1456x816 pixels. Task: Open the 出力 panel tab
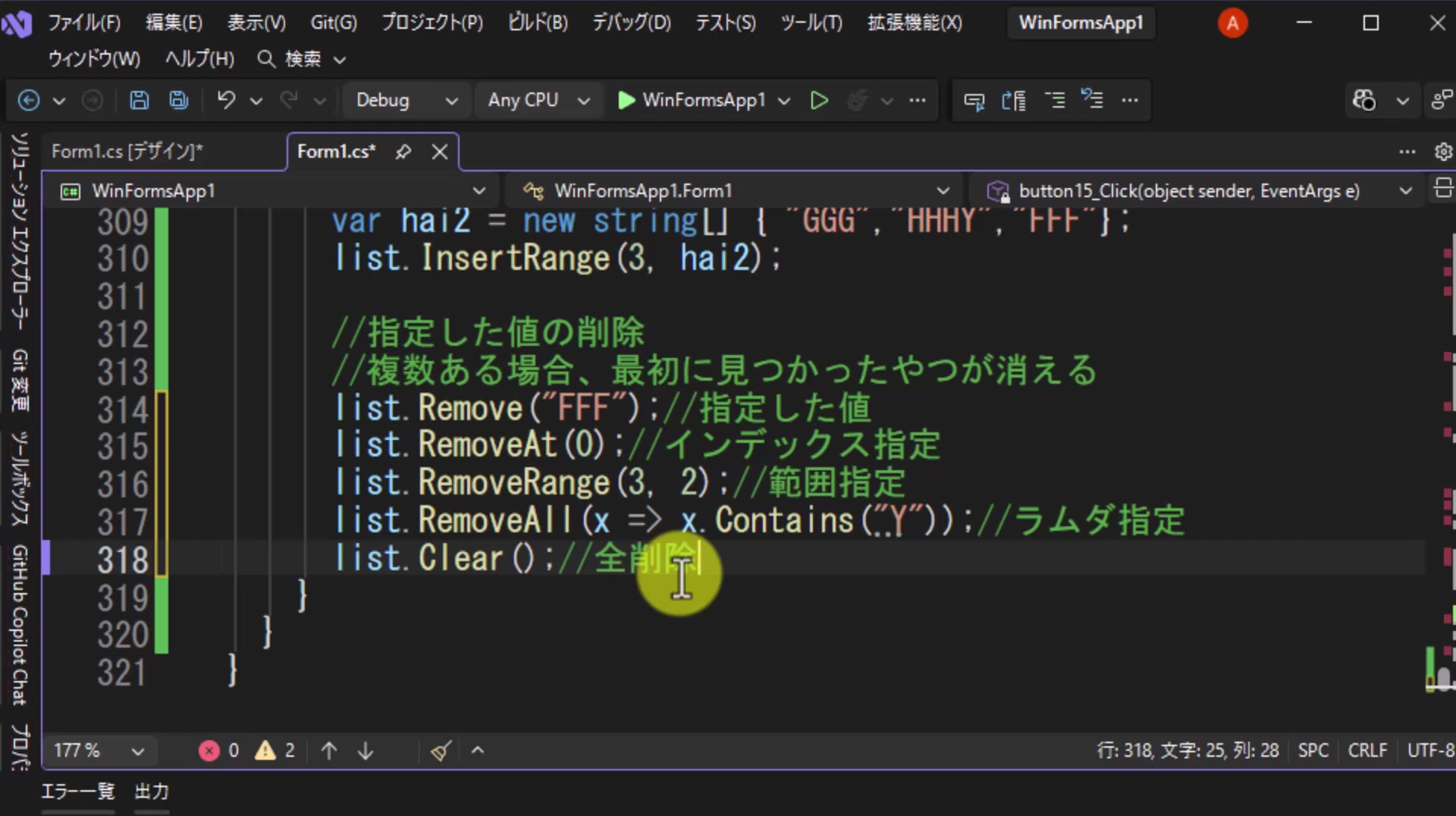[152, 792]
